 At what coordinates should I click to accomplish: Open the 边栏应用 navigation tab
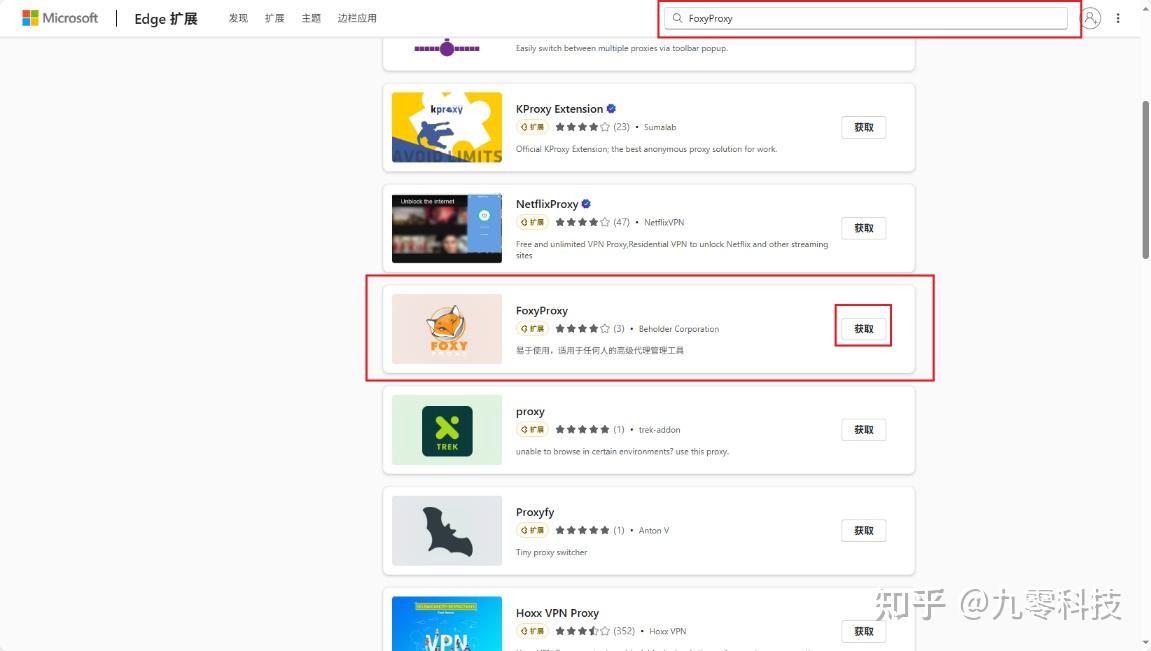357,18
